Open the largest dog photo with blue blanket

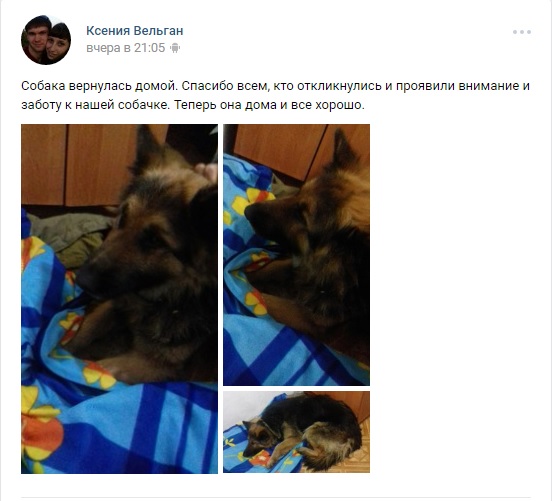coord(119,299)
